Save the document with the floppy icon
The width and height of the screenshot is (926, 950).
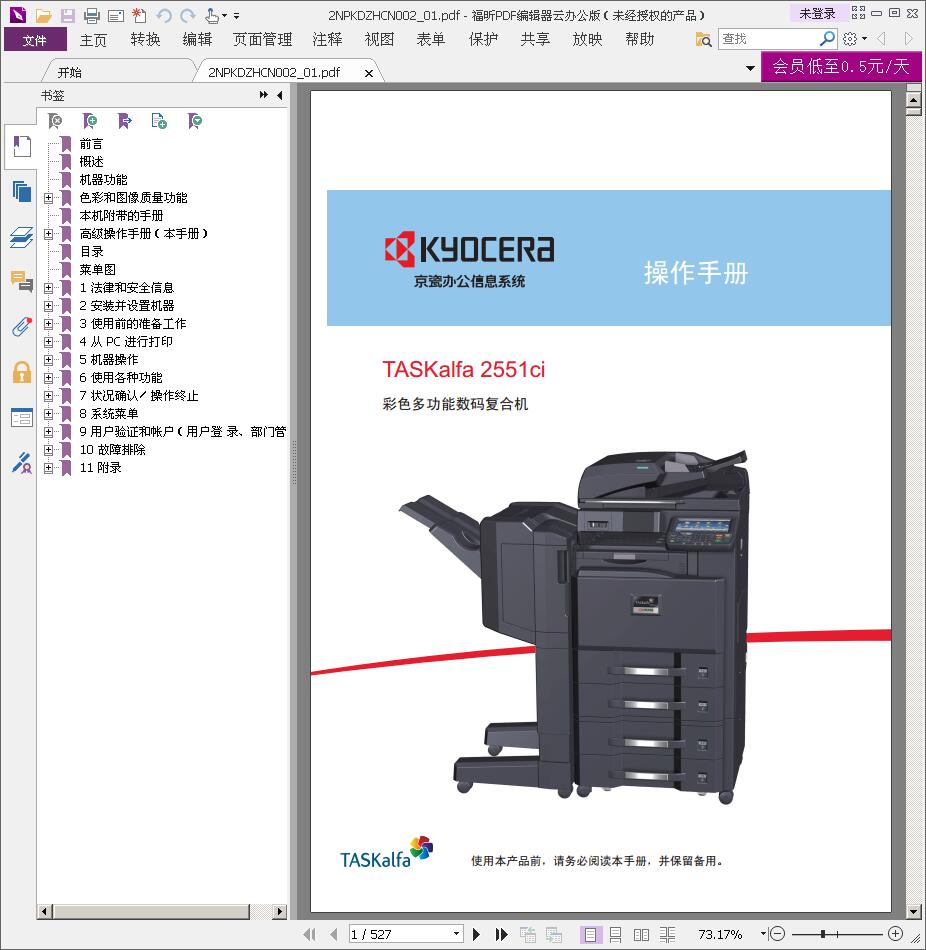click(x=67, y=15)
